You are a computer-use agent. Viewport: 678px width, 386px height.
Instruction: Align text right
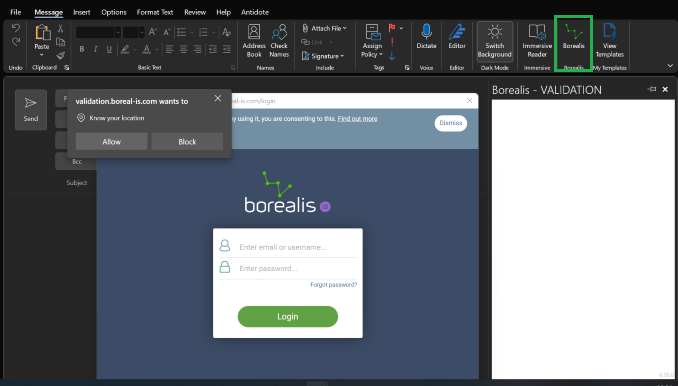click(198, 49)
